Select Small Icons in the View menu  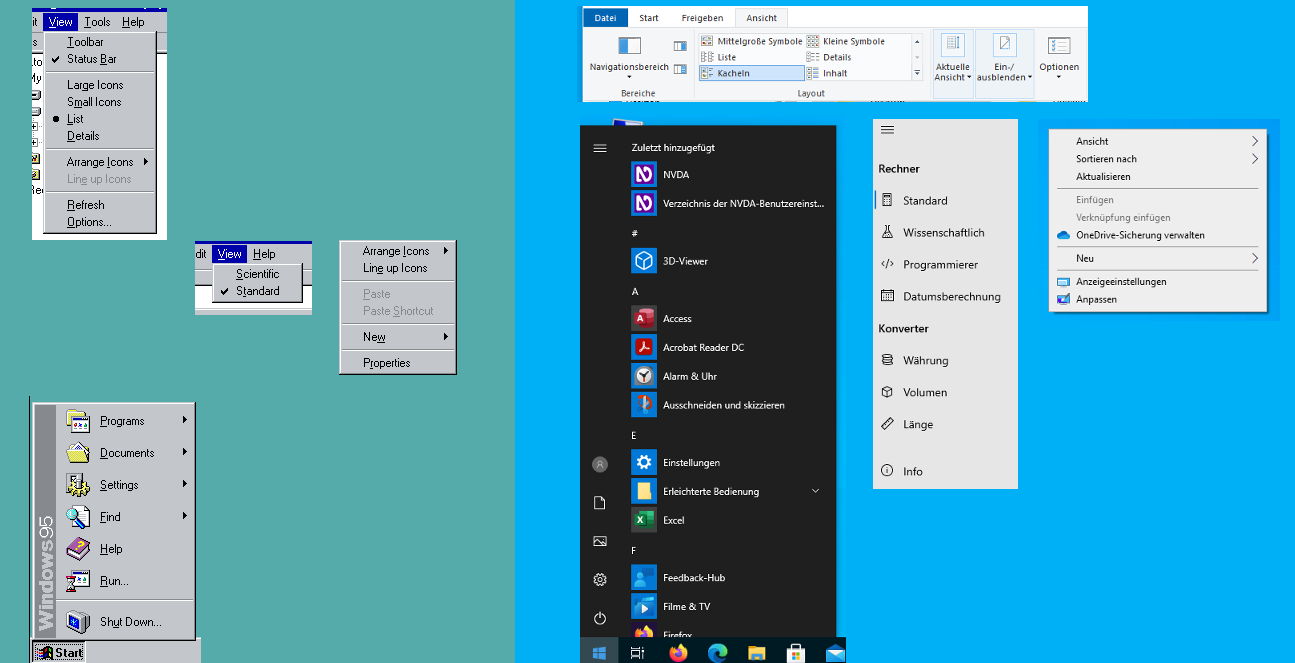(x=100, y=102)
